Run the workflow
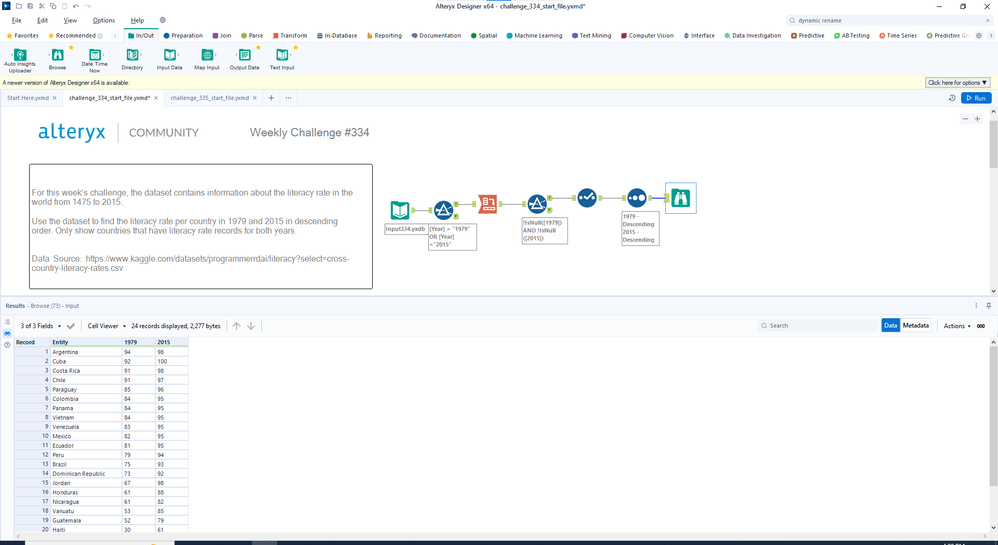The image size is (998, 545). coord(976,98)
